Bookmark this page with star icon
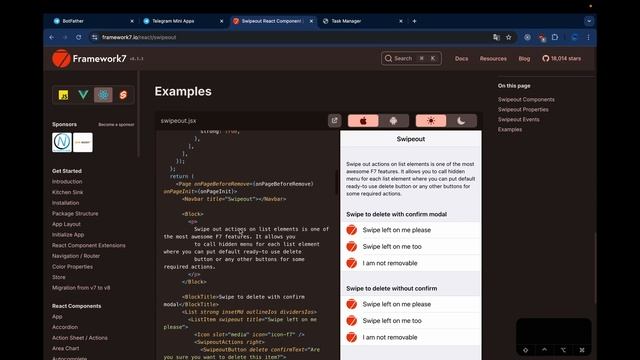The width and height of the screenshot is (640, 360). (x=509, y=37)
